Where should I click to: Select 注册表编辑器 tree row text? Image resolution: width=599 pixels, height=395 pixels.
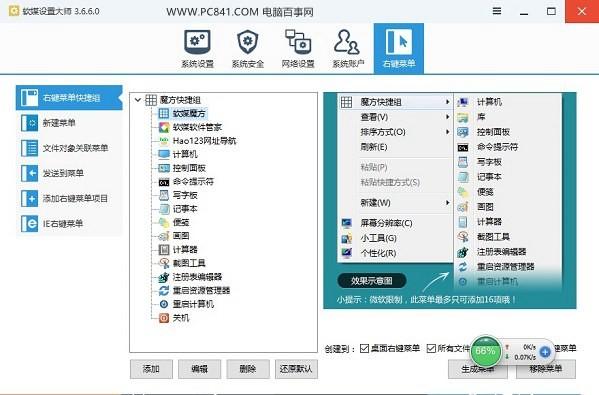tap(197, 277)
